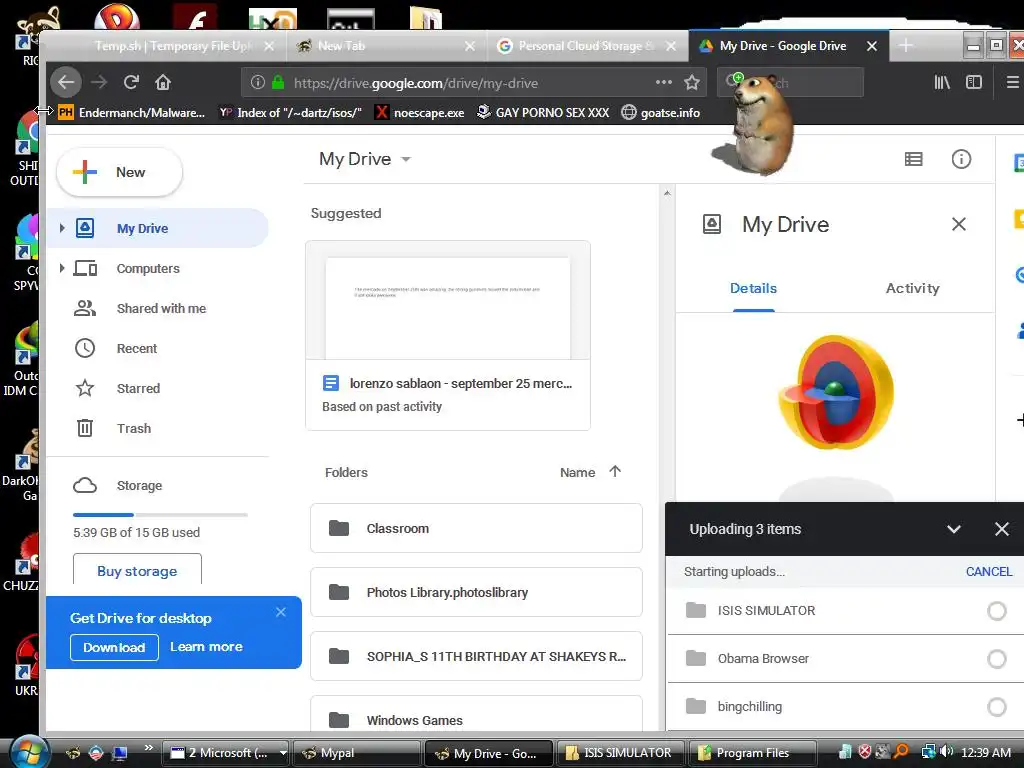Toggle the Drive view details info icon
The image size is (1024, 768).
(x=961, y=159)
